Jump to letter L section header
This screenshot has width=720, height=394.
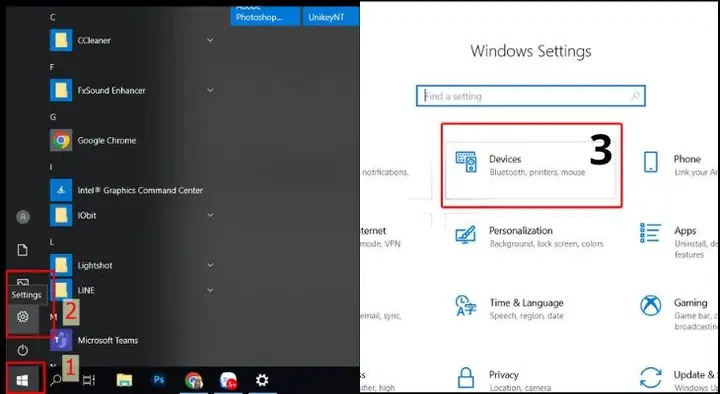tap(52, 242)
